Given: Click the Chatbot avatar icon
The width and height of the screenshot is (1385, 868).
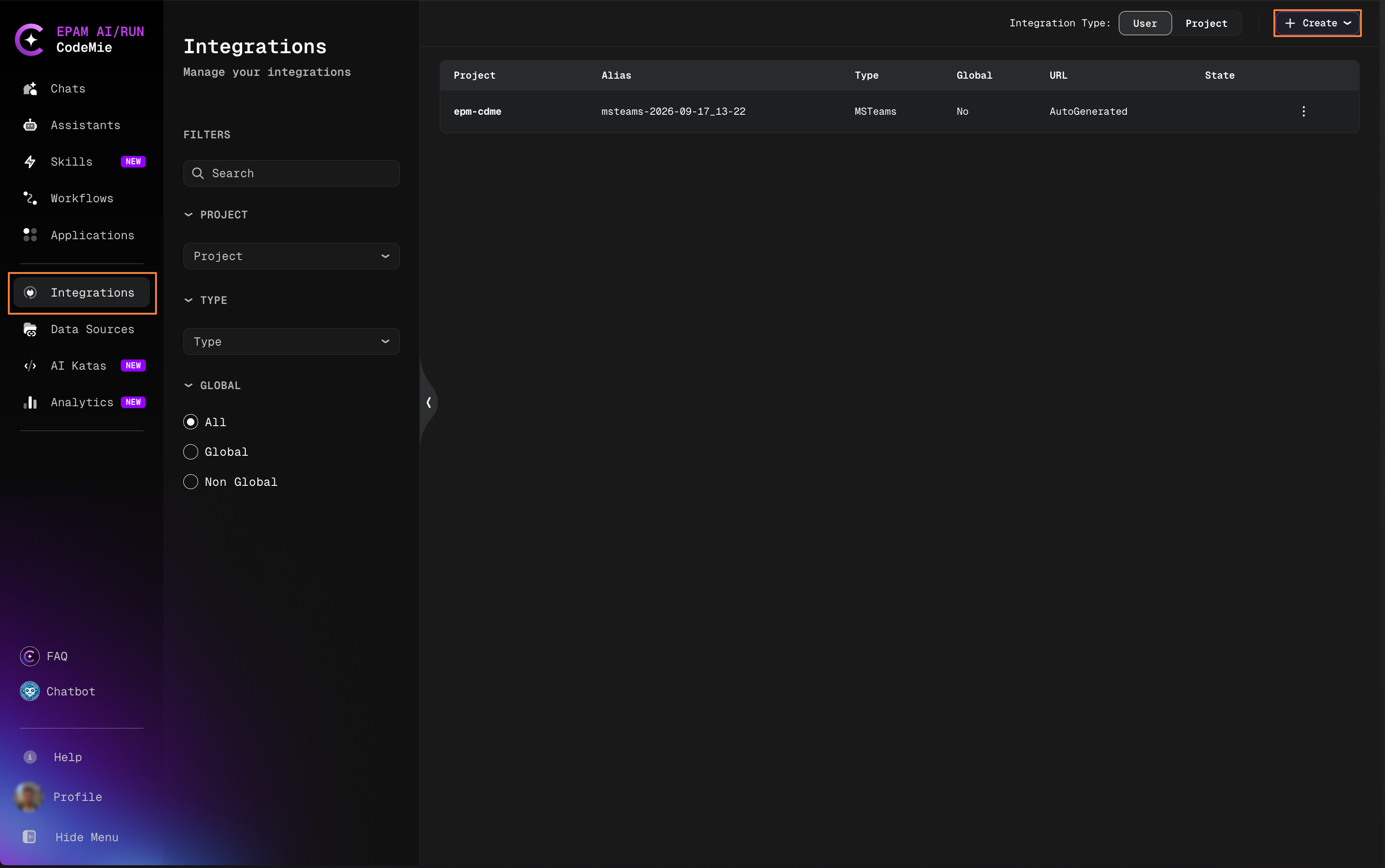Looking at the screenshot, I should 30,691.
